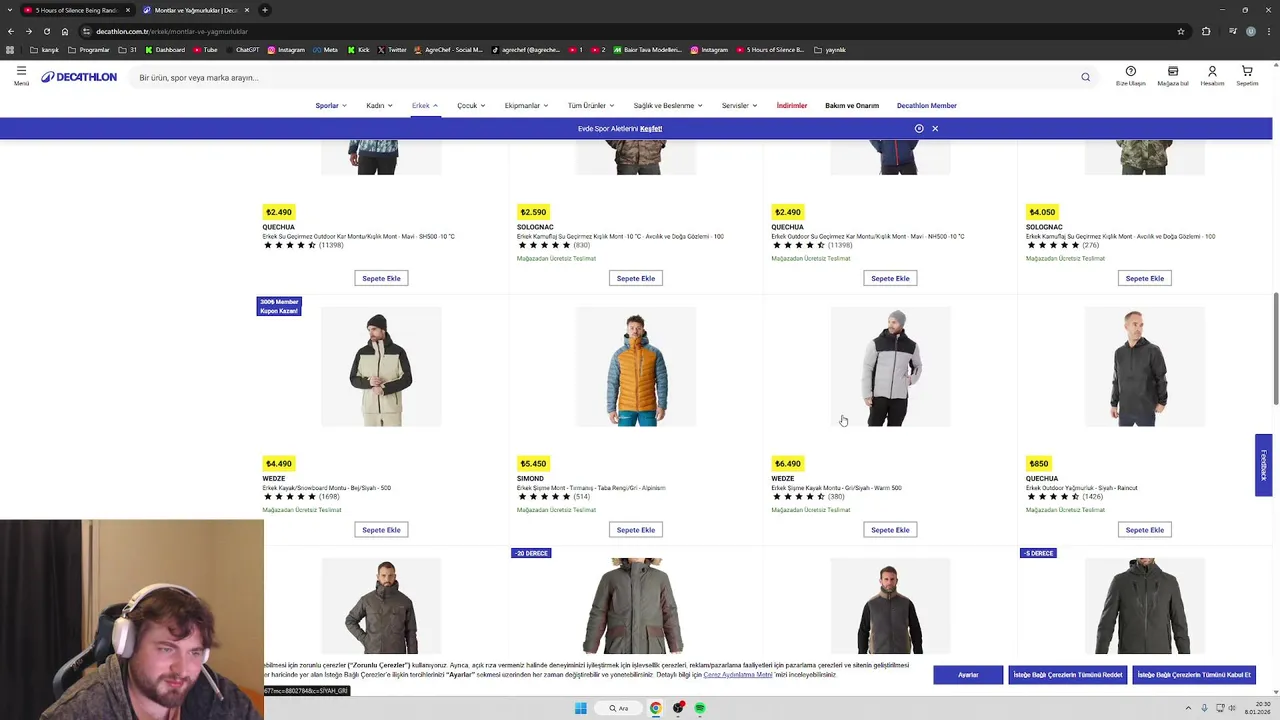
Task: Open the Menü hamburger icon
Action: pyautogui.click(x=21, y=76)
